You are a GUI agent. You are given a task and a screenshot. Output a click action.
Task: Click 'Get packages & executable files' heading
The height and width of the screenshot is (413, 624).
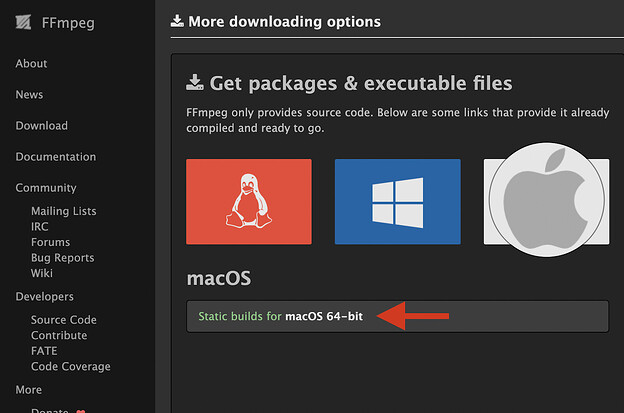pos(361,84)
